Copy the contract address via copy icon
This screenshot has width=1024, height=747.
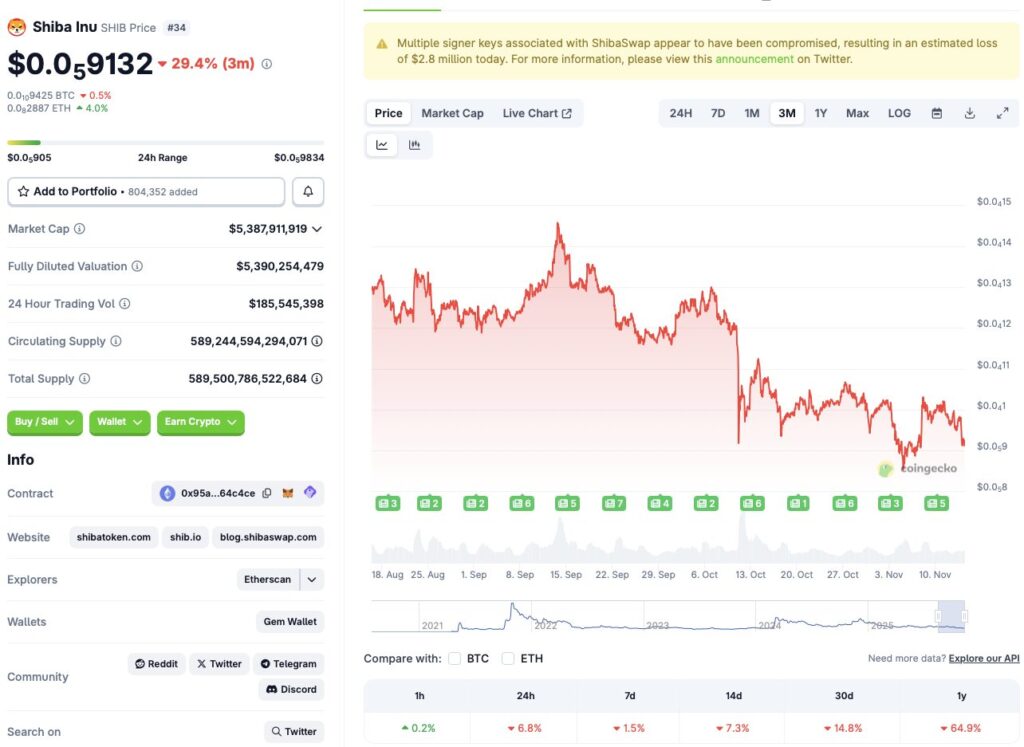(266, 493)
